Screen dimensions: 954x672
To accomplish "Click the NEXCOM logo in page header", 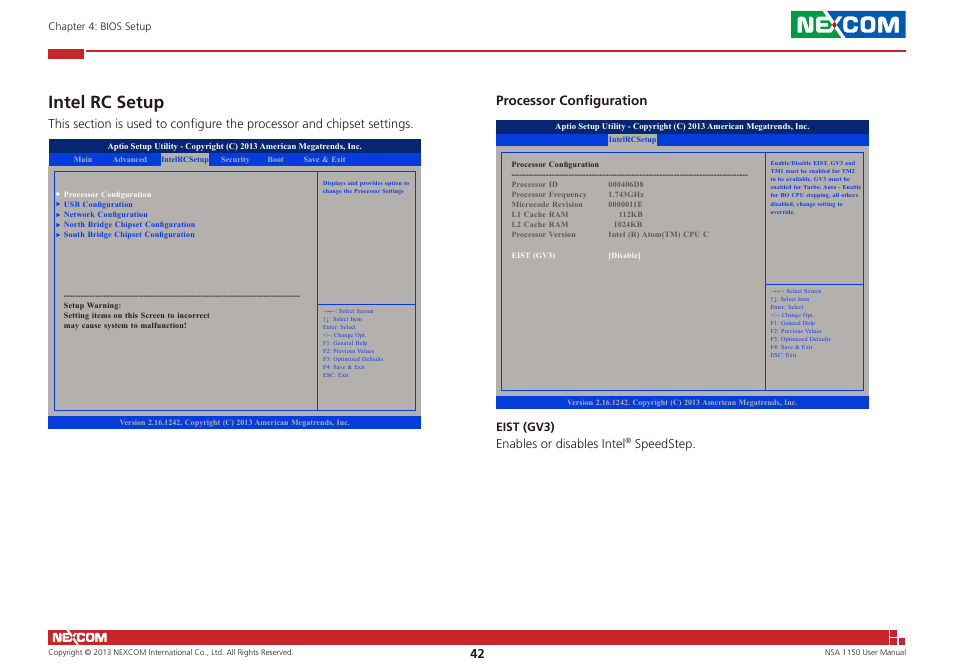I will pyautogui.click(x=848, y=24).
